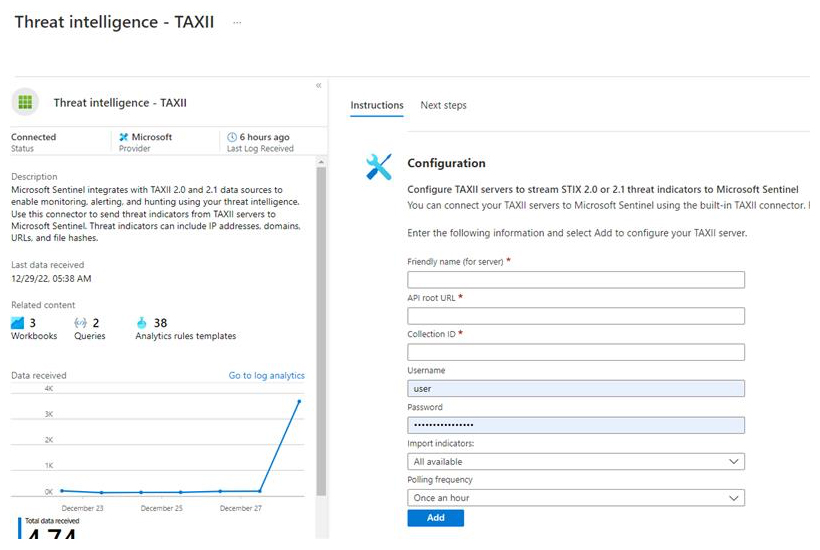820x550 pixels.
Task: Click the Microsoft provider name
Action: point(152,137)
